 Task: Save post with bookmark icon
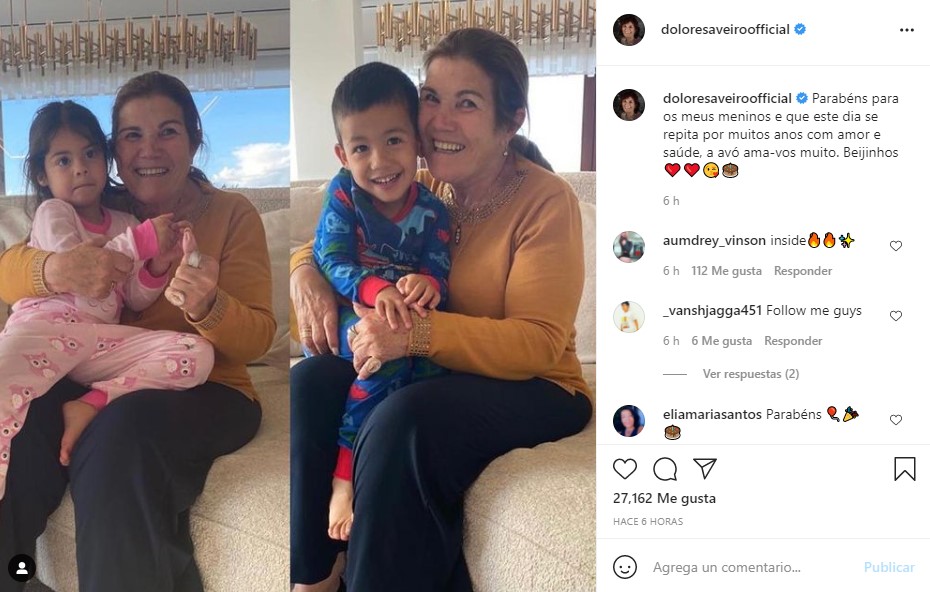(904, 469)
